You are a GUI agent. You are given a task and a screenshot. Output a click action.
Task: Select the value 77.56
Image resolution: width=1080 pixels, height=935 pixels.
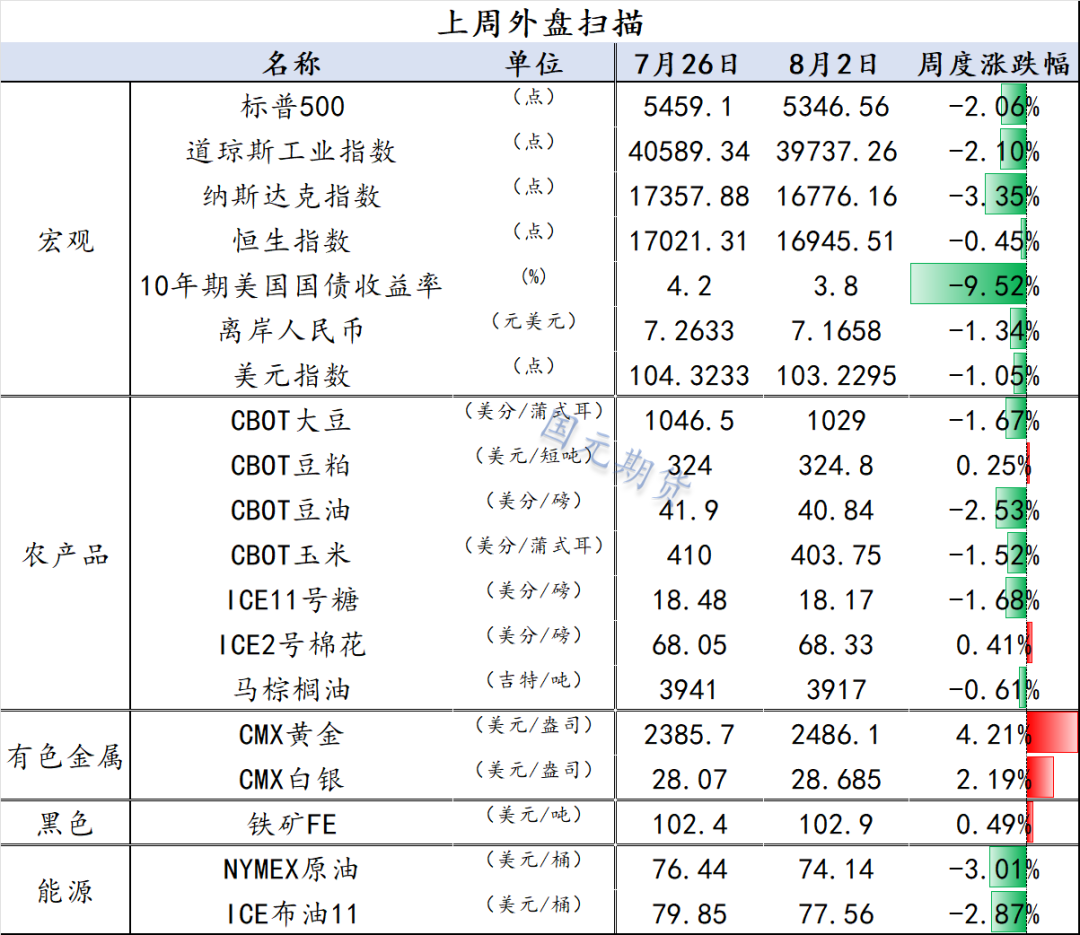[835, 914]
